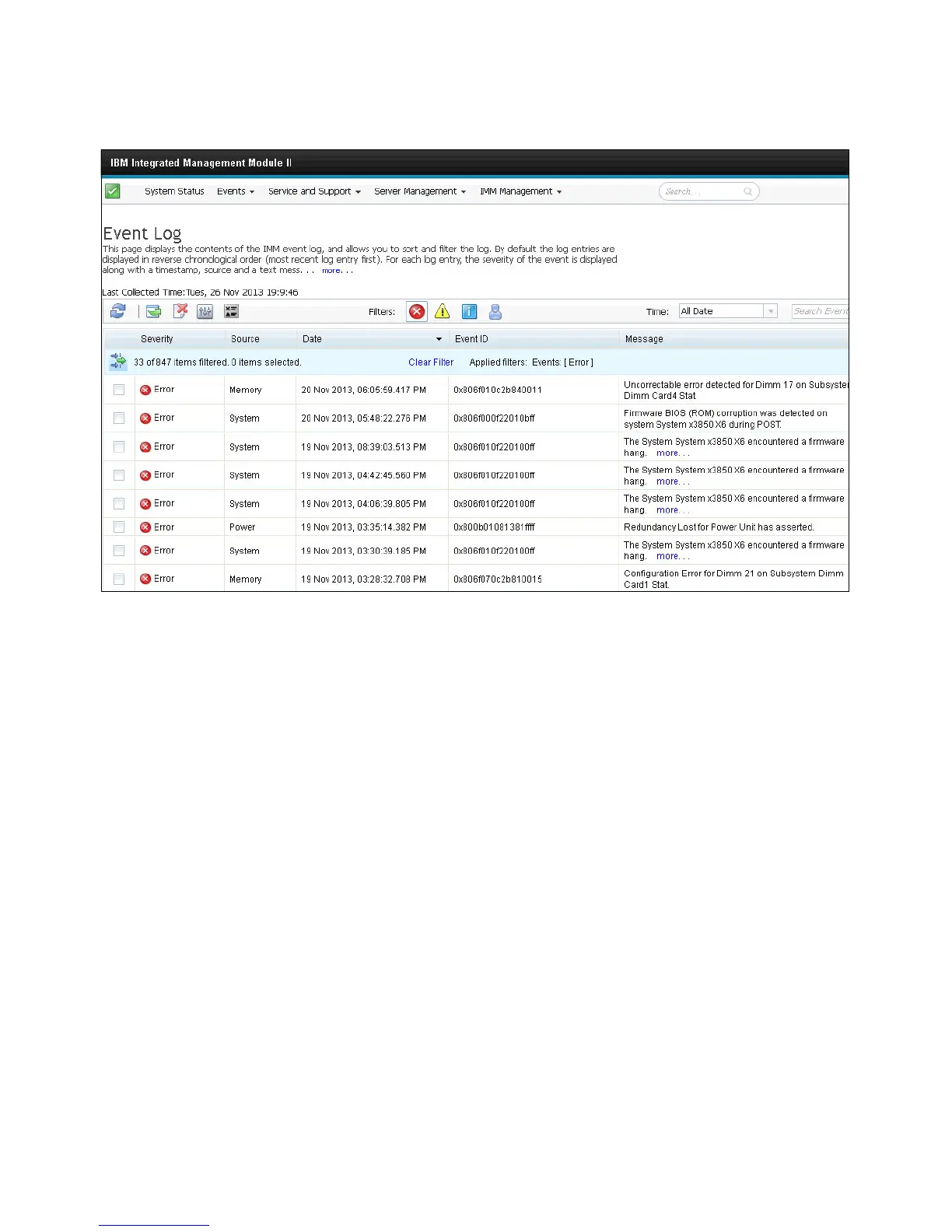Click date 19 Nov 2013, 03:35:14.382 PM
This screenshot has width=952, height=1232.
click(x=364, y=527)
